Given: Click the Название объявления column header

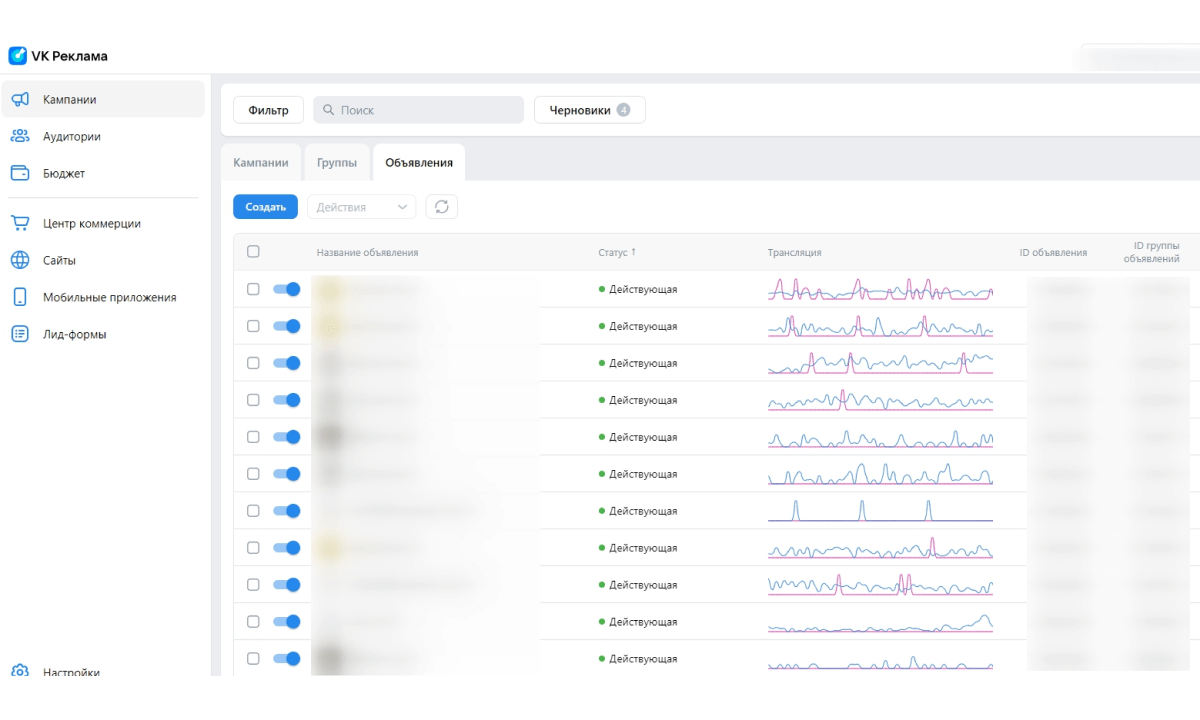Looking at the screenshot, I should [367, 253].
